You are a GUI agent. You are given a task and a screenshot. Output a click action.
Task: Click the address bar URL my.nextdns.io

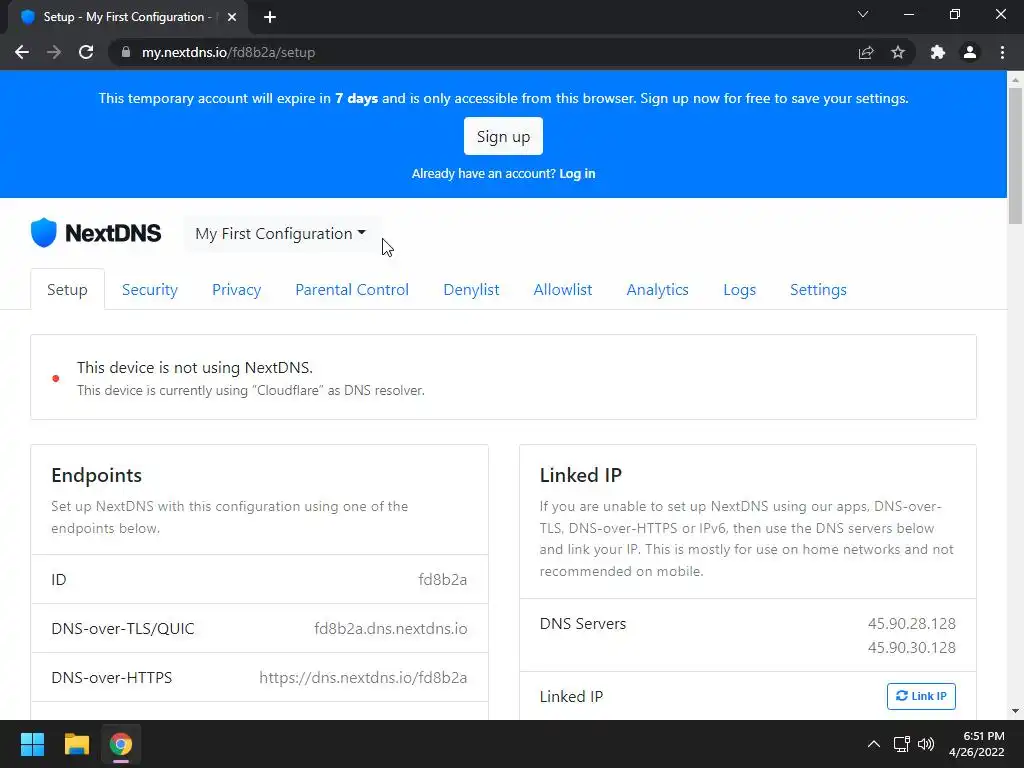[x=228, y=52]
